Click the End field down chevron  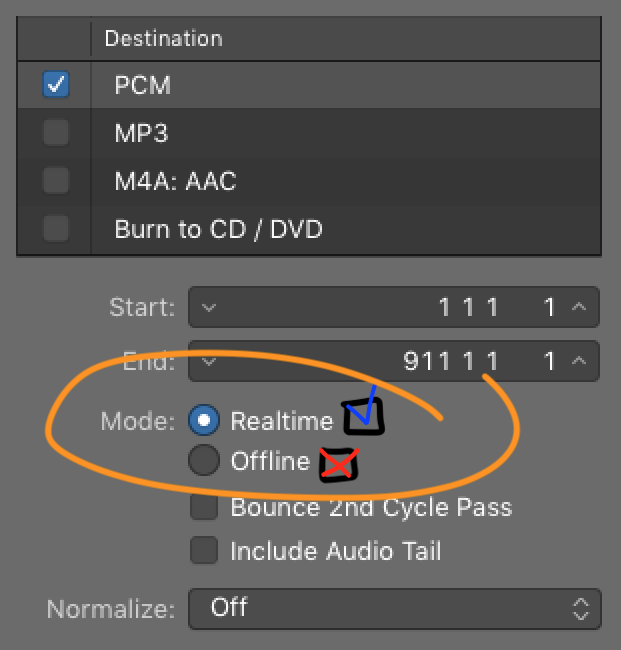click(208, 361)
